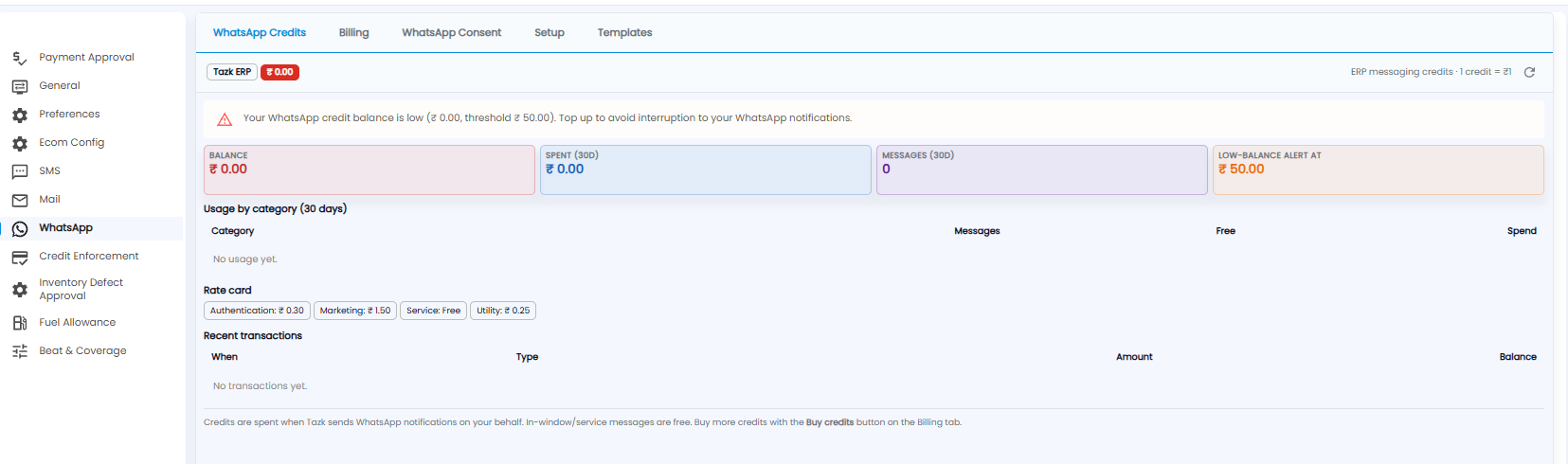Click the Marketing ₹1.50 rate chip
The height and width of the screenshot is (464, 1568).
355,311
